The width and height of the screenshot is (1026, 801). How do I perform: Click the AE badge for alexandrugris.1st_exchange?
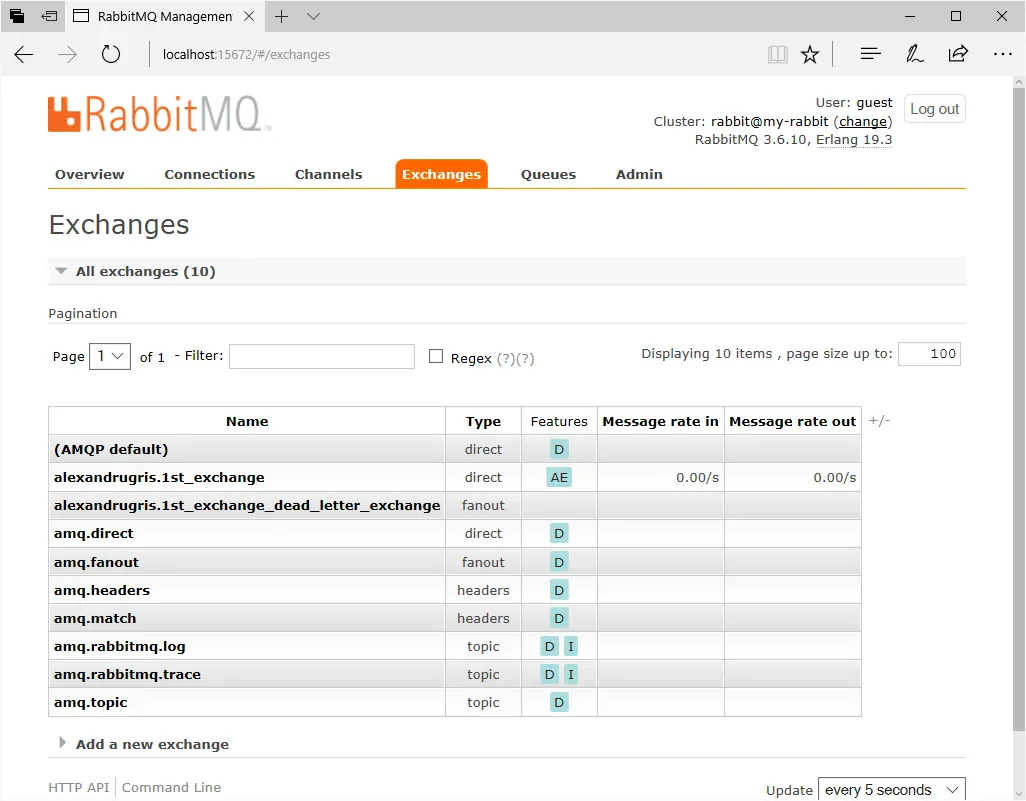[559, 477]
